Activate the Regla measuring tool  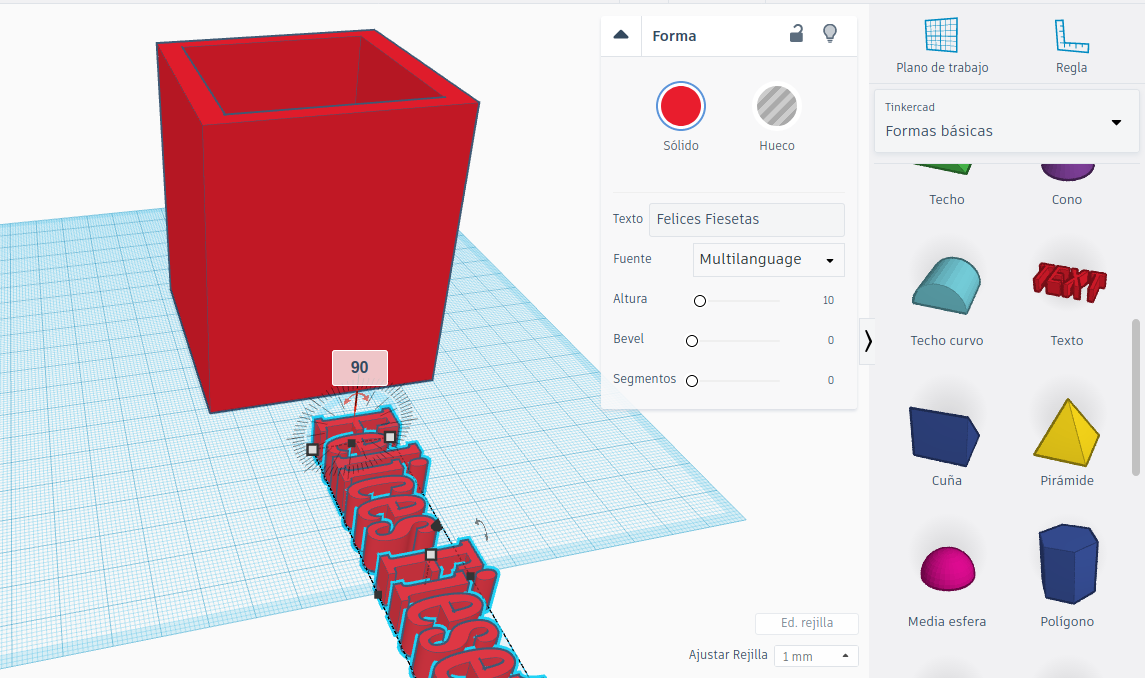pos(1071,40)
